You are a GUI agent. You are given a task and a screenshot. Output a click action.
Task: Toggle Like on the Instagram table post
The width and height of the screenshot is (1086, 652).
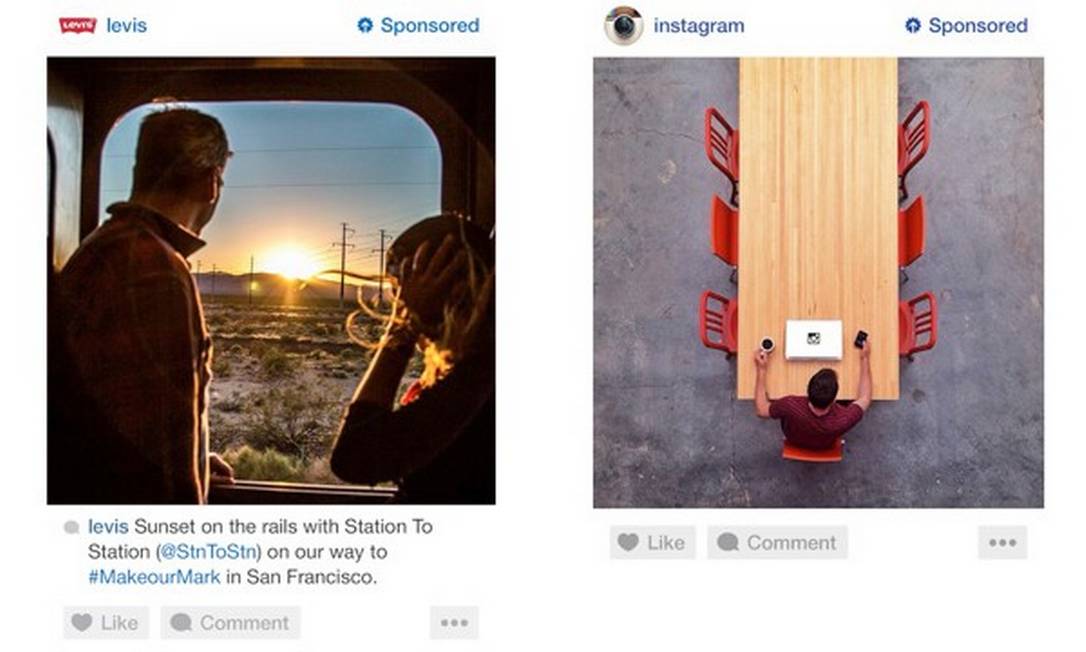pos(652,543)
